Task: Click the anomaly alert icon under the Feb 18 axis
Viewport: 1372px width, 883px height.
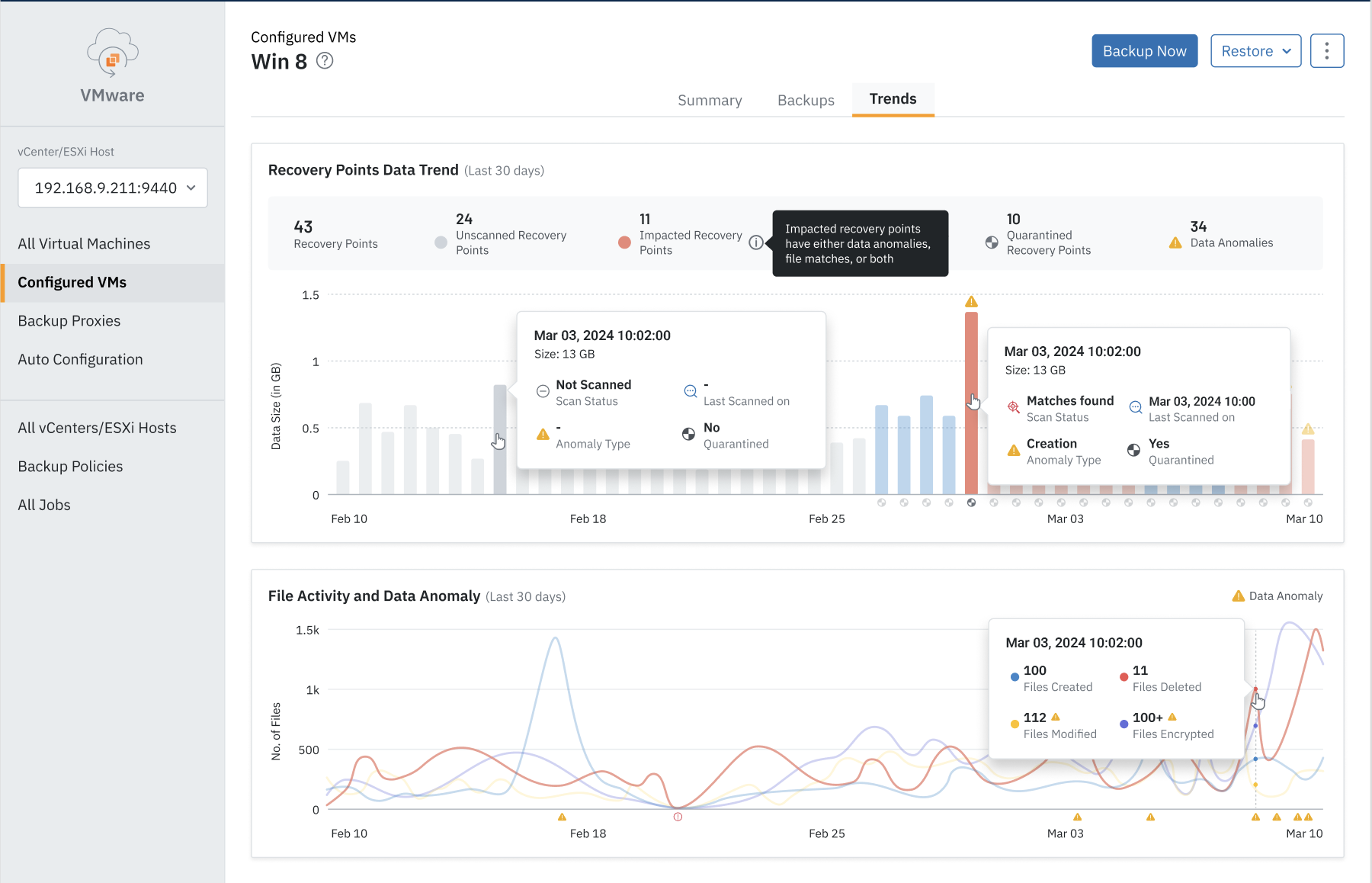Action: pyautogui.click(x=562, y=817)
